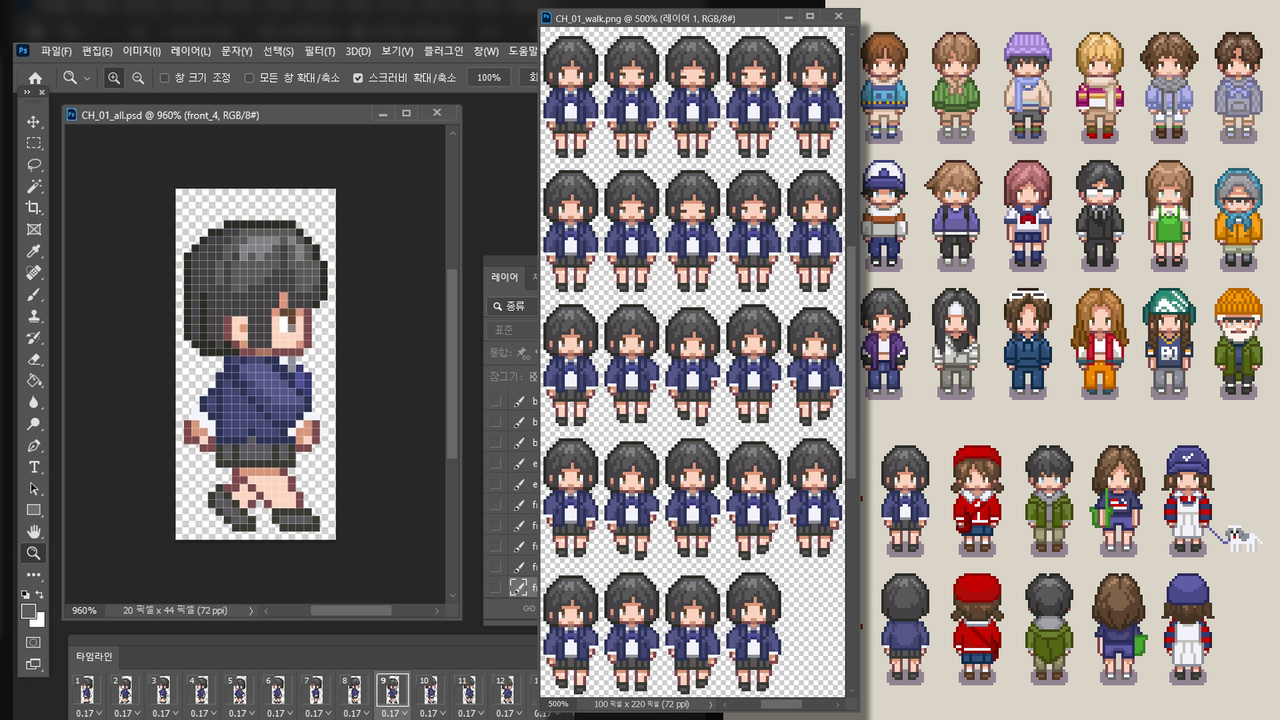Enable the 모든 창 확대/축소 checkbox
Image resolution: width=1280 pixels, height=720 pixels.
pos(248,77)
